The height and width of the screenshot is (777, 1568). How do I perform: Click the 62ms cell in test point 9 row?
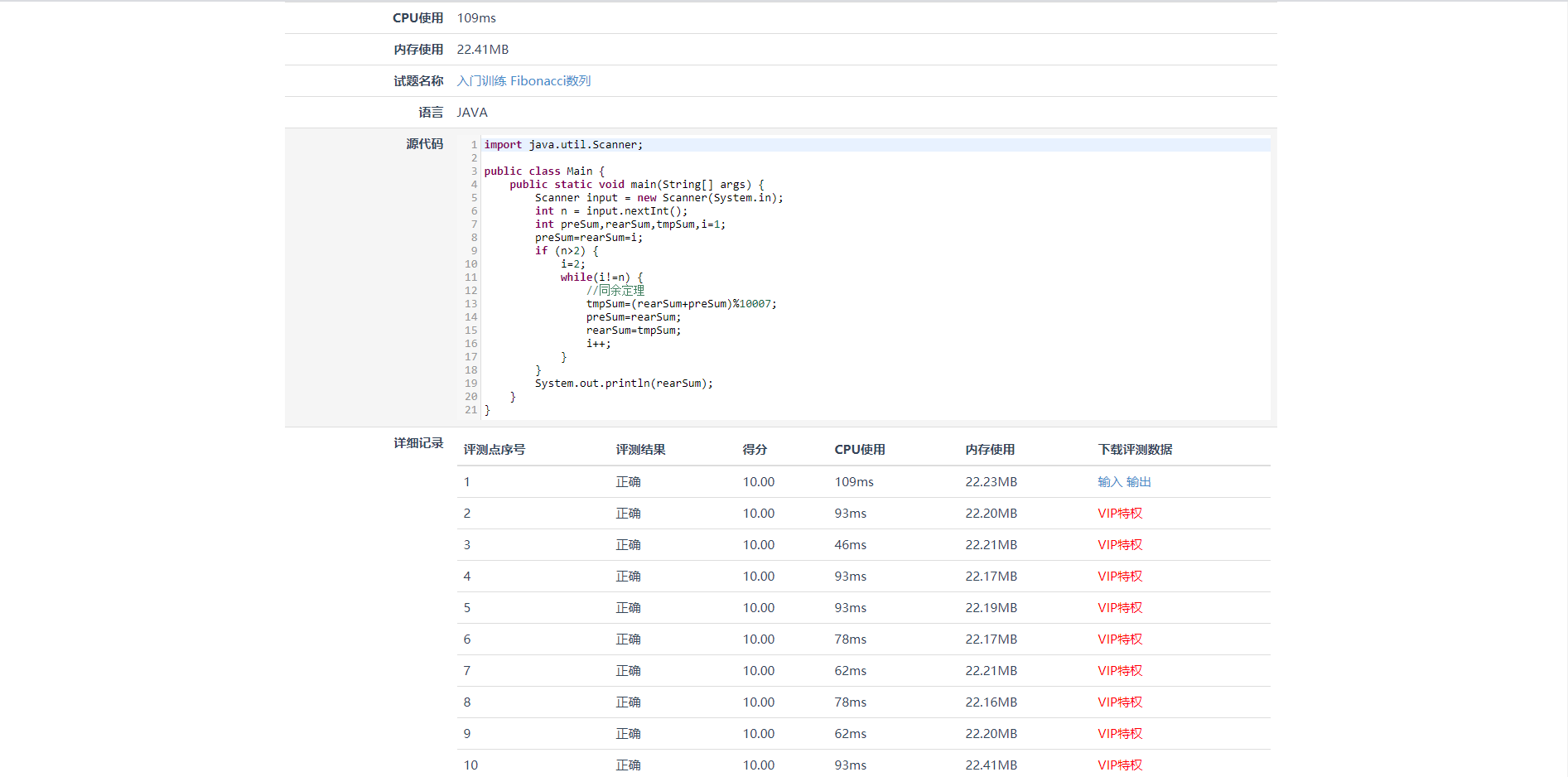(850, 734)
